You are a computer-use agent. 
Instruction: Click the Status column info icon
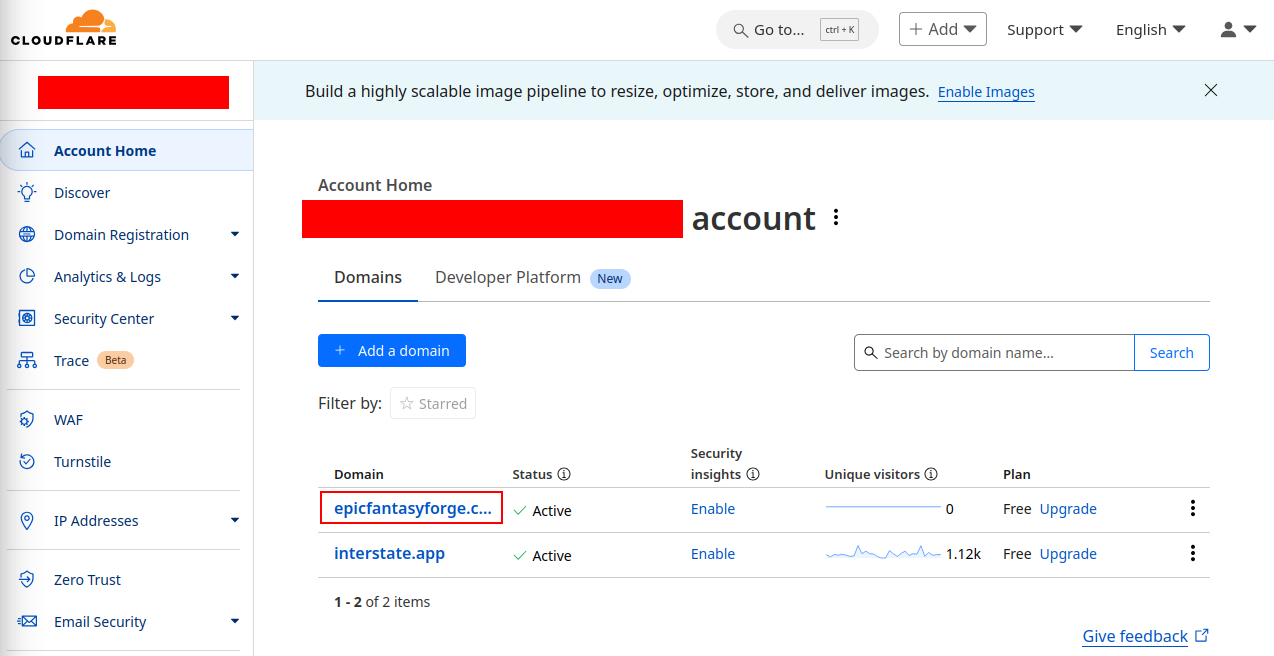[x=564, y=474]
